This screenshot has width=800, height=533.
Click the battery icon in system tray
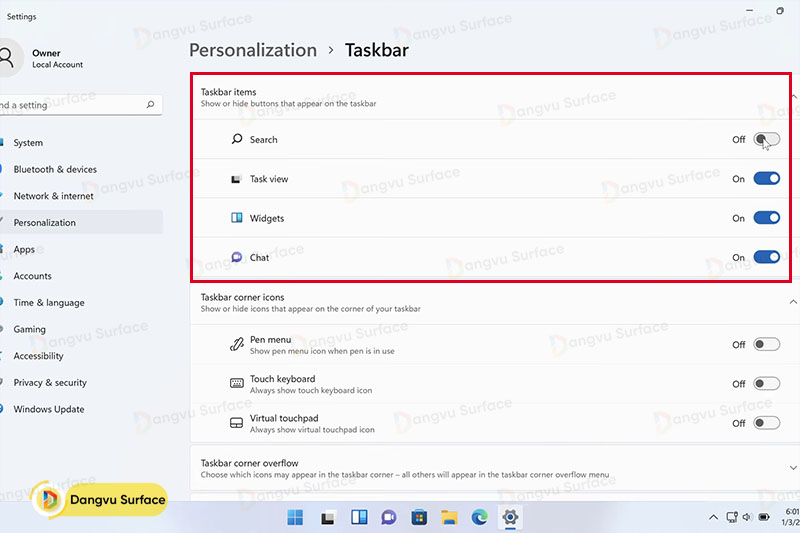pos(764,517)
